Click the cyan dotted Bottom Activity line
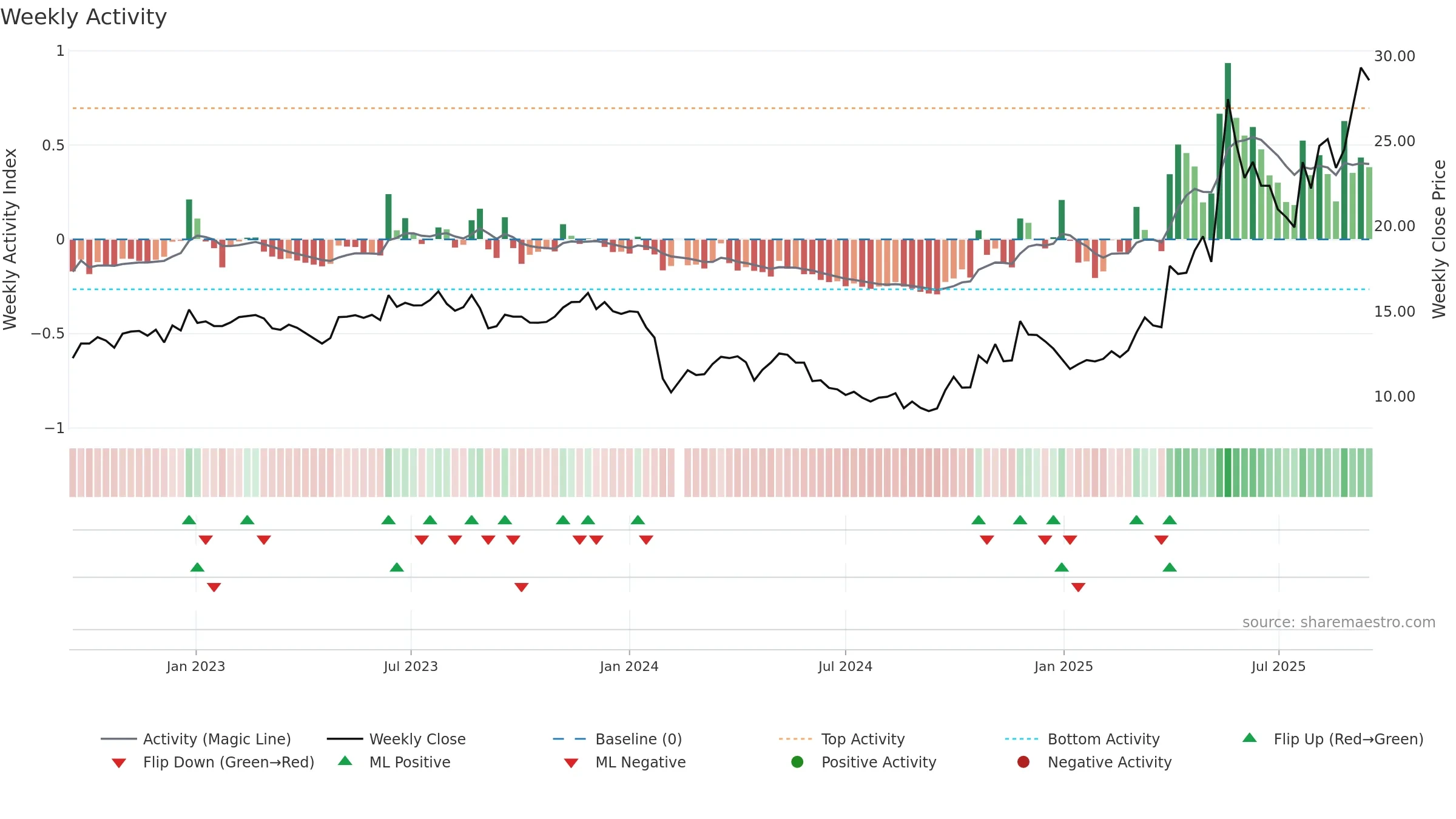This screenshot has width=1456, height=819. [721, 289]
